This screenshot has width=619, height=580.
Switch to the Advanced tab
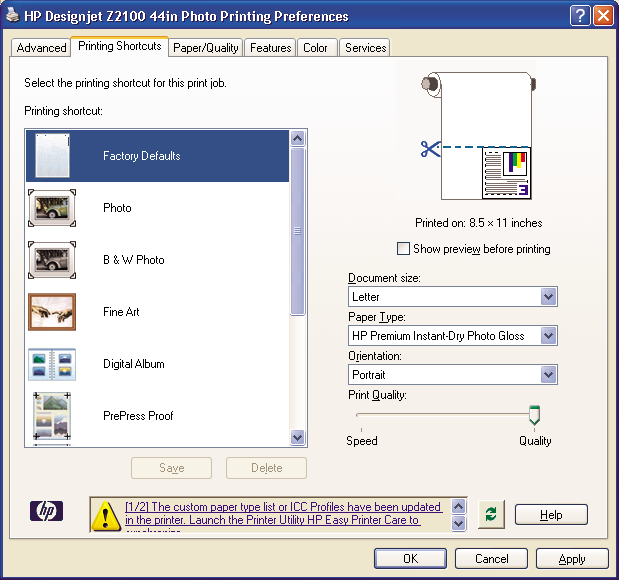click(41, 48)
